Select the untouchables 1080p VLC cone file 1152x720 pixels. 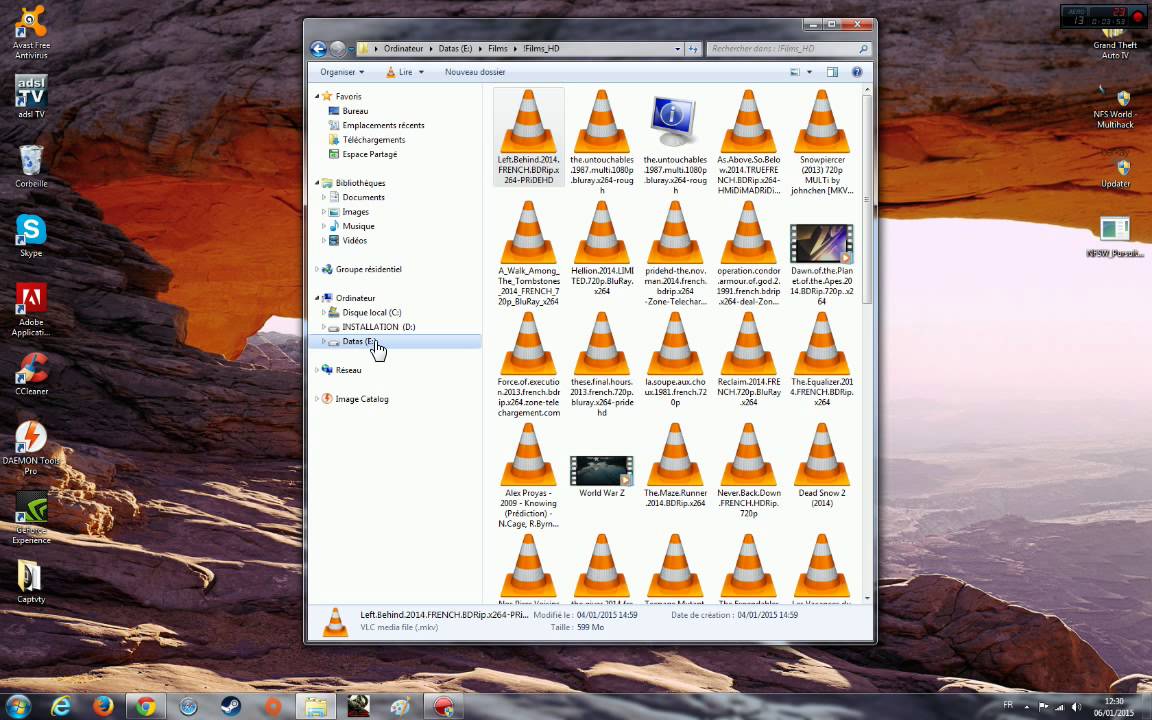602,122
